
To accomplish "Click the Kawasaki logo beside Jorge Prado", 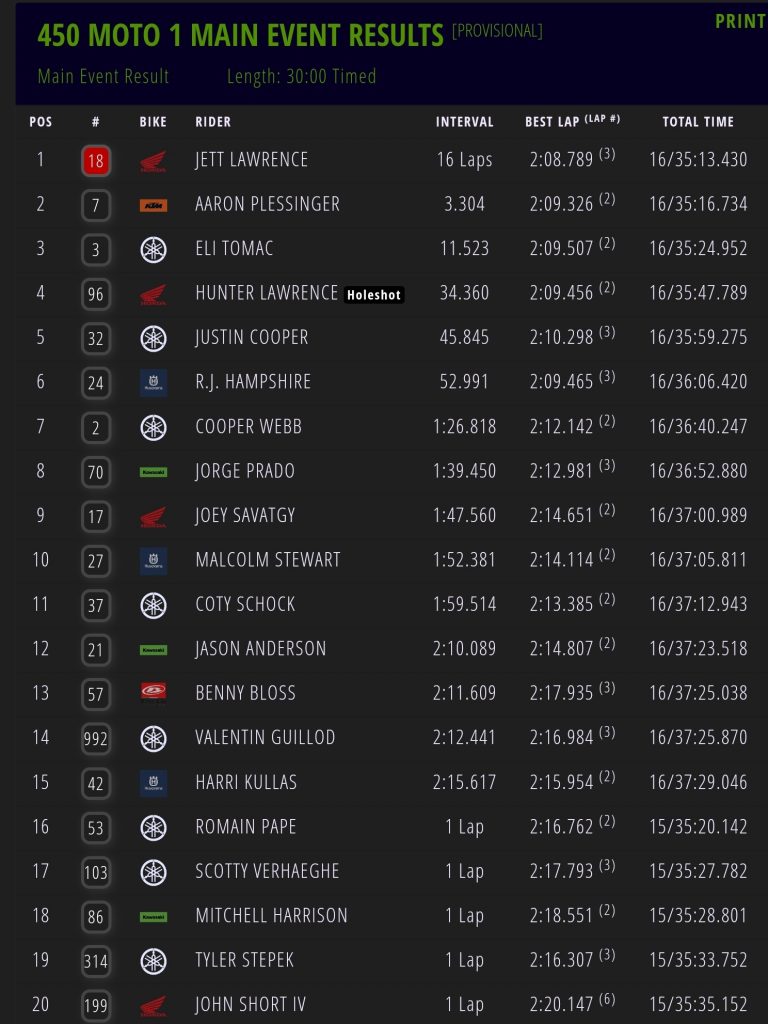I will click(153, 471).
